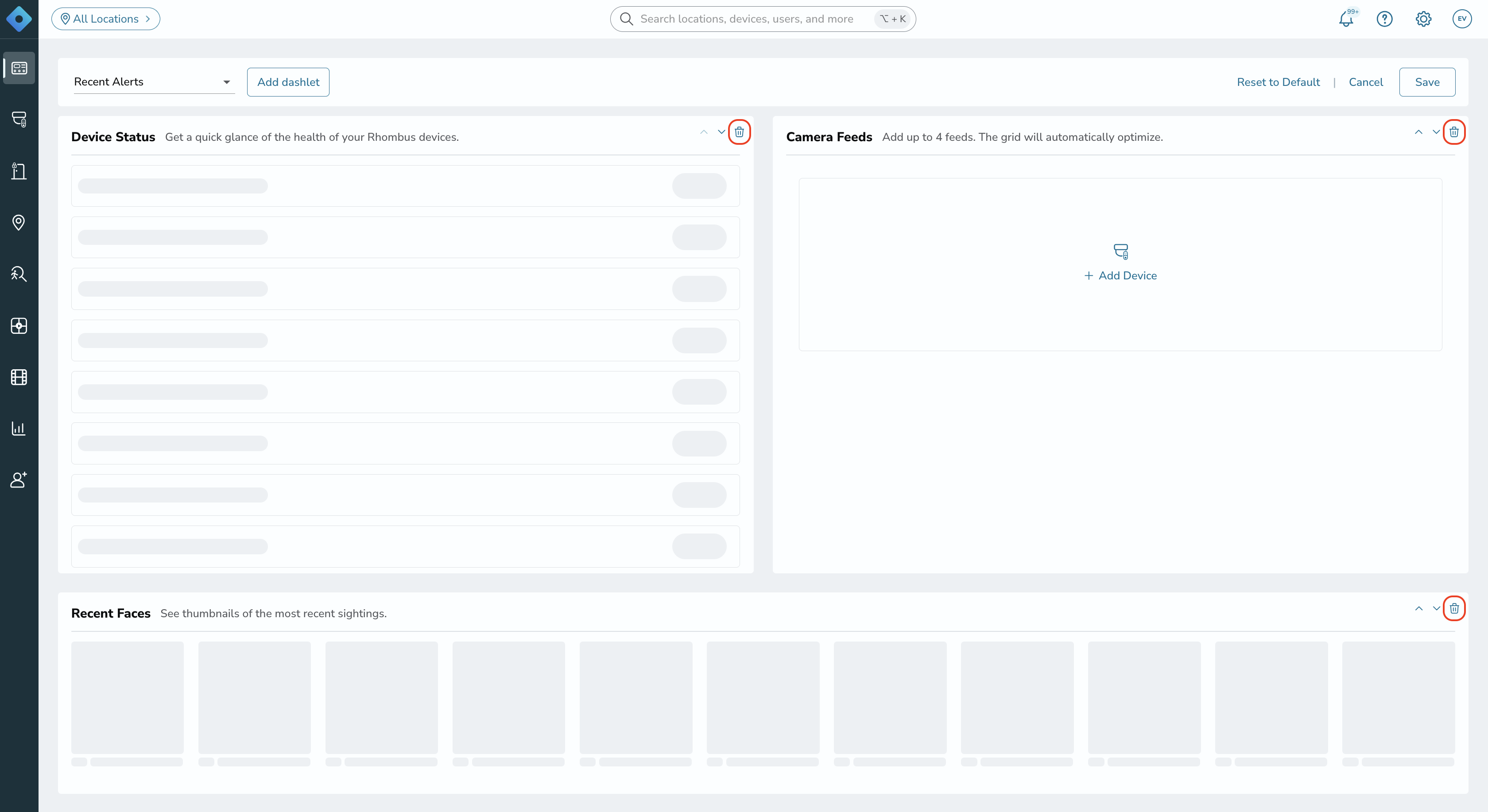Click the search magnifier icon
Viewport: 1488px width, 812px height.
pyautogui.click(x=627, y=19)
